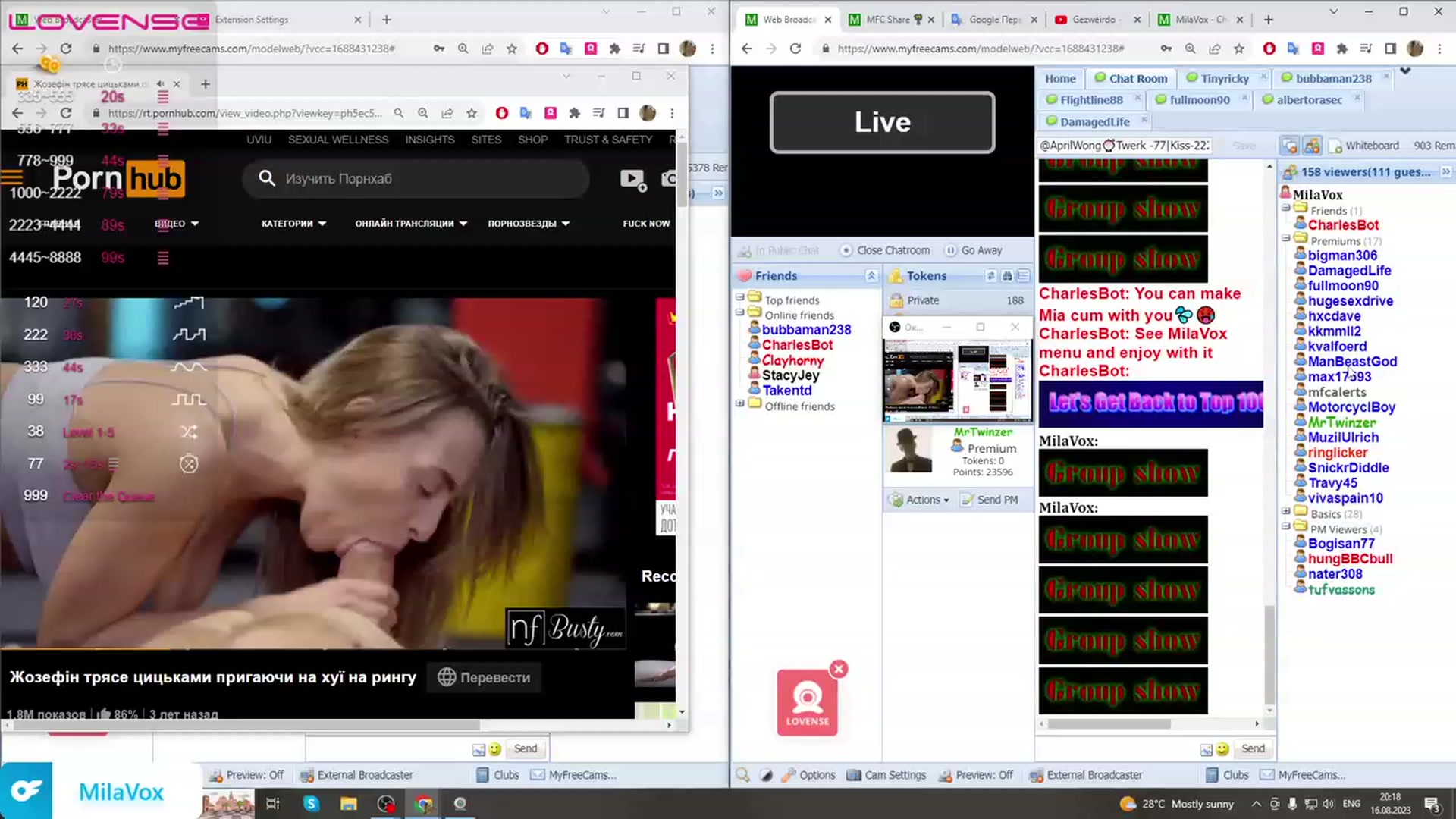Viewport: 1456px width, 819px height.
Task: Click the FUCK NOW link in Pornhub nav
Action: (646, 224)
